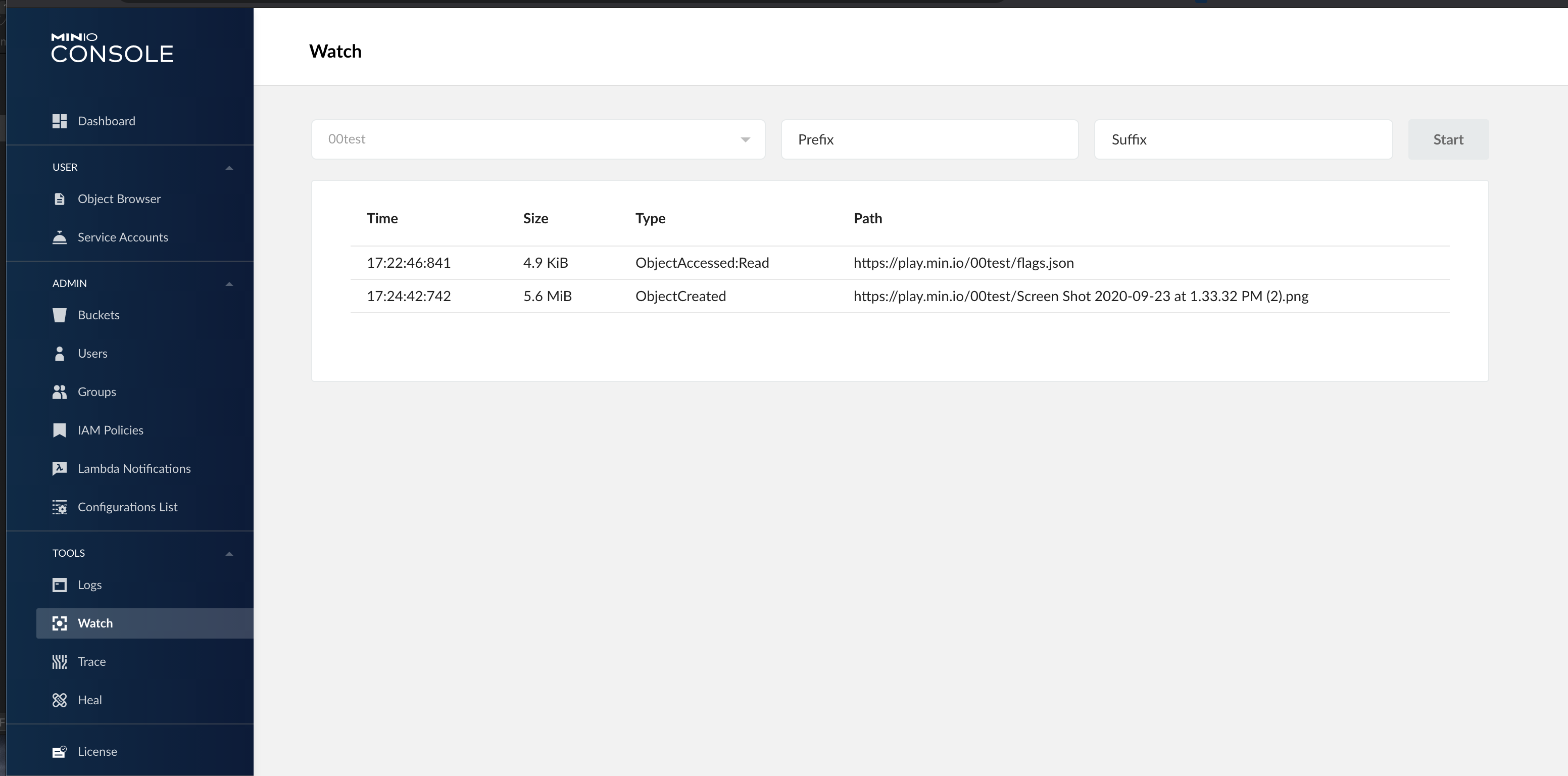Click the Dashboard grid icon
This screenshot has width=1568, height=776.
coord(60,121)
